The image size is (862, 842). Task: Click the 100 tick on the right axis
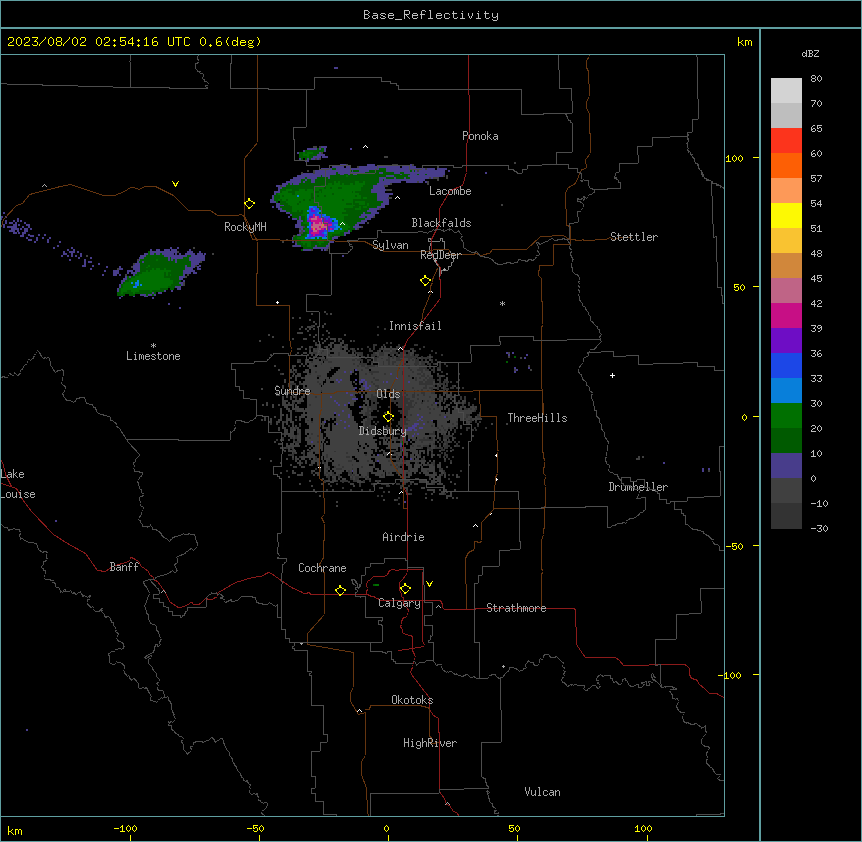coord(734,158)
